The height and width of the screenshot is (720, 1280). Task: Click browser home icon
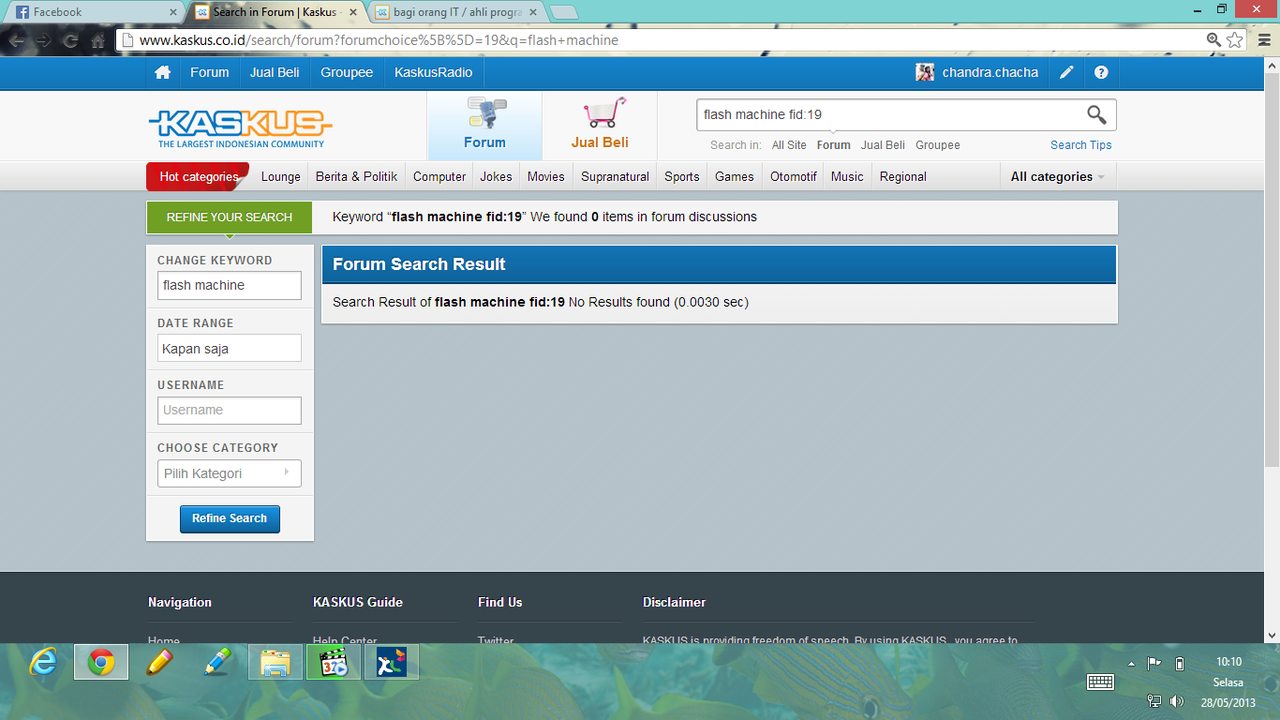(98, 41)
